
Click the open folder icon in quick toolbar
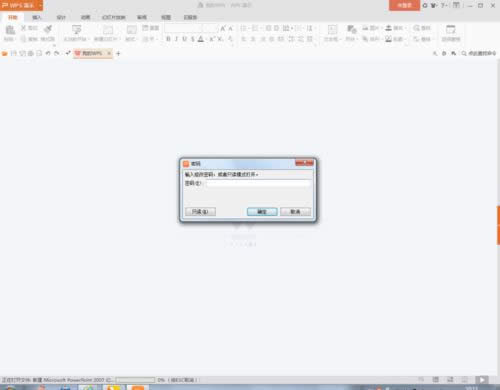click(5, 53)
